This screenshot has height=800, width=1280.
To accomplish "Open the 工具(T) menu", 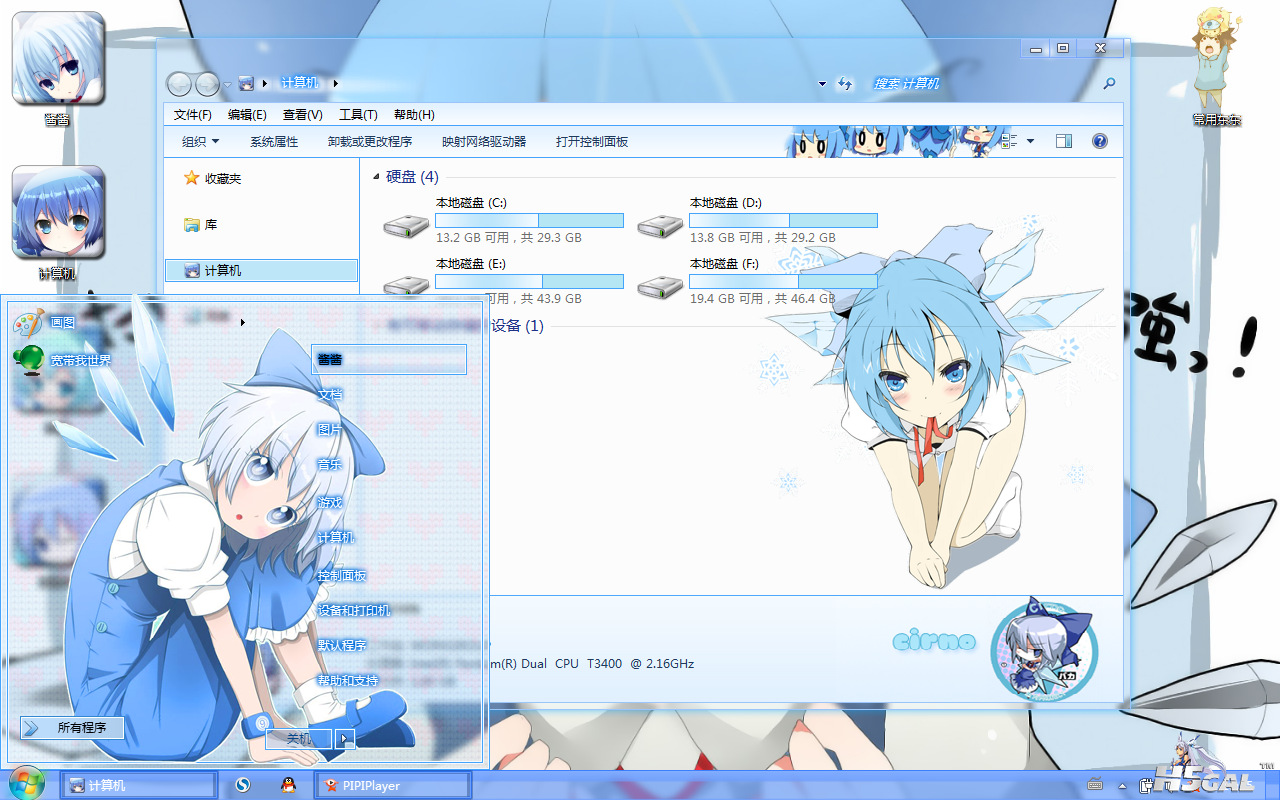I will pyautogui.click(x=357, y=115).
